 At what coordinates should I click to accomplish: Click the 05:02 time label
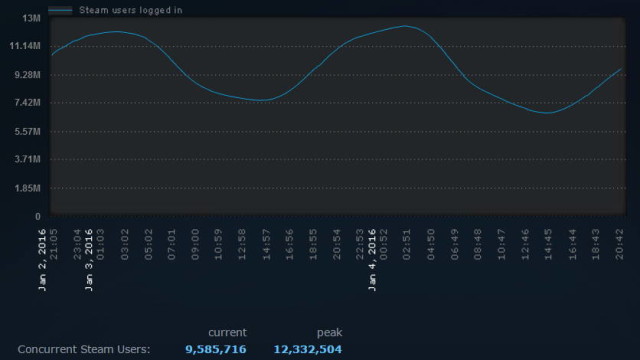pyautogui.click(x=148, y=244)
